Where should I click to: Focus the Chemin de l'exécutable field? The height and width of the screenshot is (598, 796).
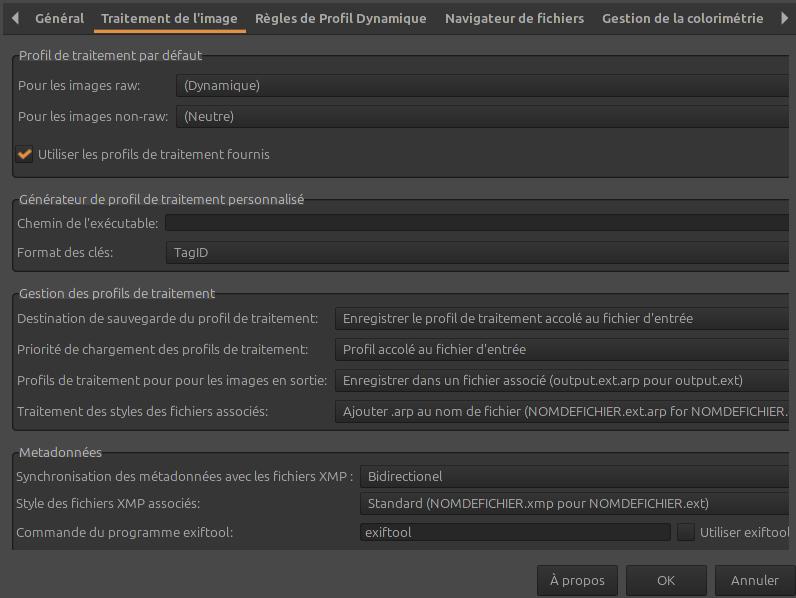[x=477, y=223]
